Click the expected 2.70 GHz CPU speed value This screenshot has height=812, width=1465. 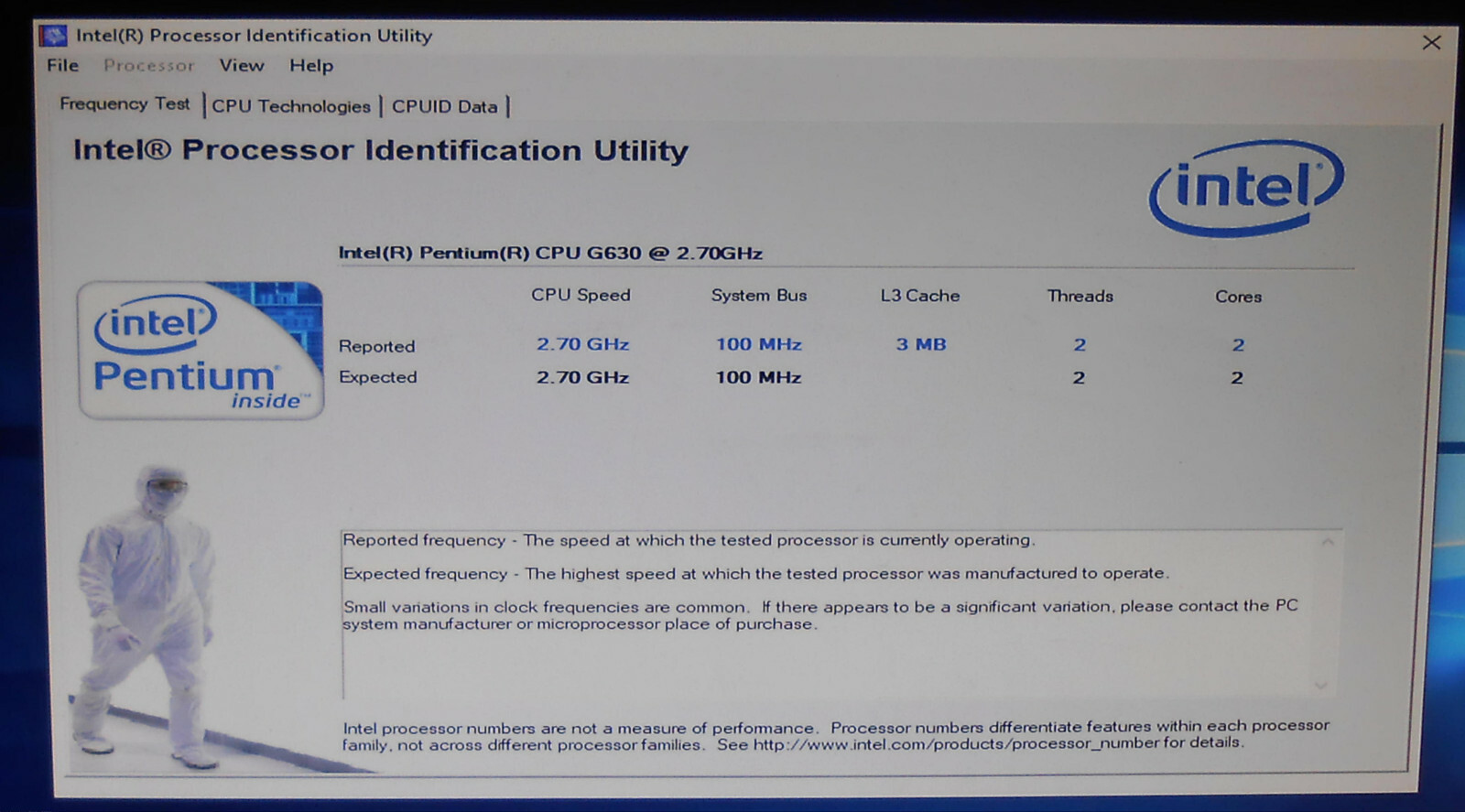[582, 377]
